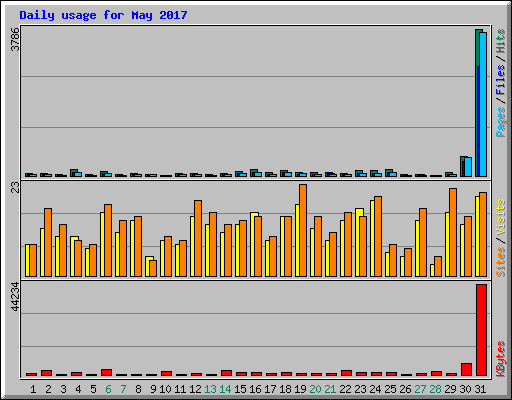512x400 pixels.
Task: Click day label 22 on the x-axis
Action: [345, 389]
